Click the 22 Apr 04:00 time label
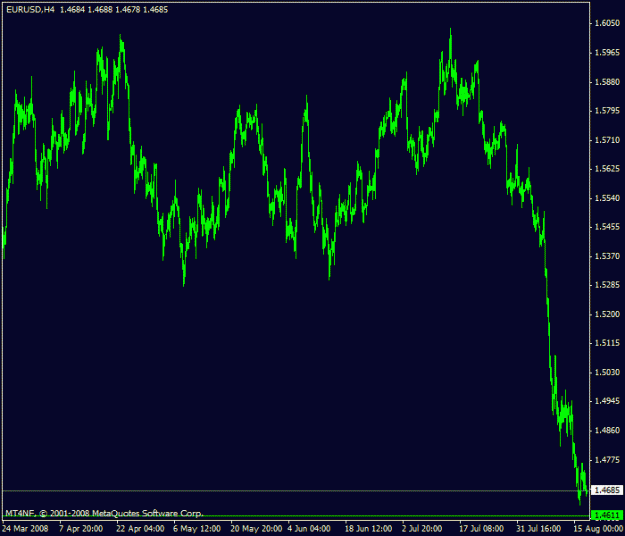This screenshot has width=625, height=536. click(x=140, y=529)
